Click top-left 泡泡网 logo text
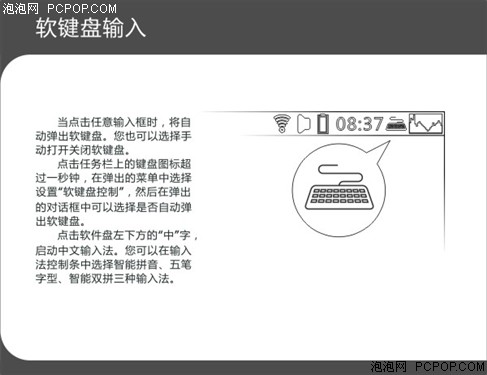 tap(21, 9)
